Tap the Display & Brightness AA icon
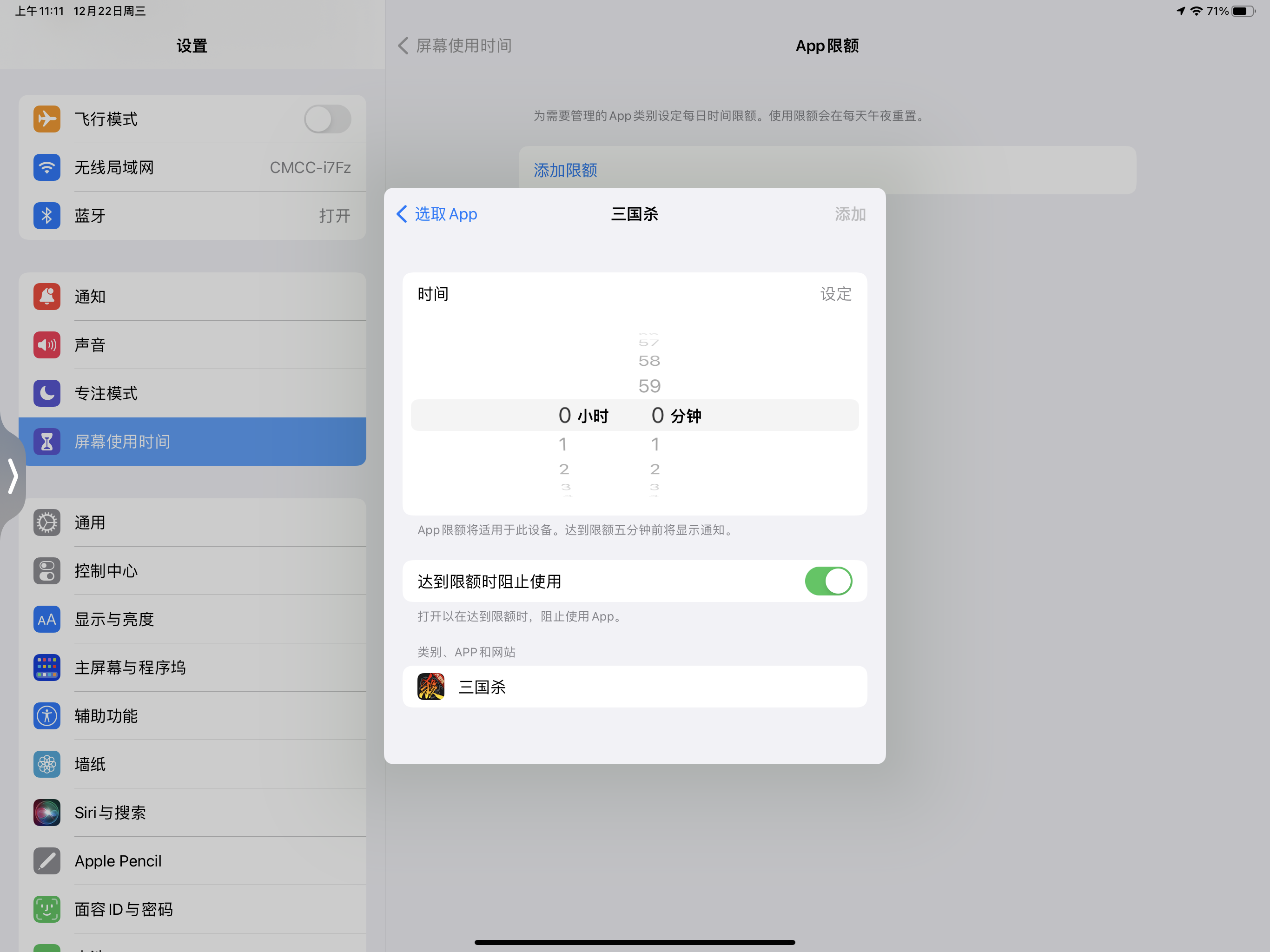The width and height of the screenshot is (1270, 952). [x=46, y=619]
